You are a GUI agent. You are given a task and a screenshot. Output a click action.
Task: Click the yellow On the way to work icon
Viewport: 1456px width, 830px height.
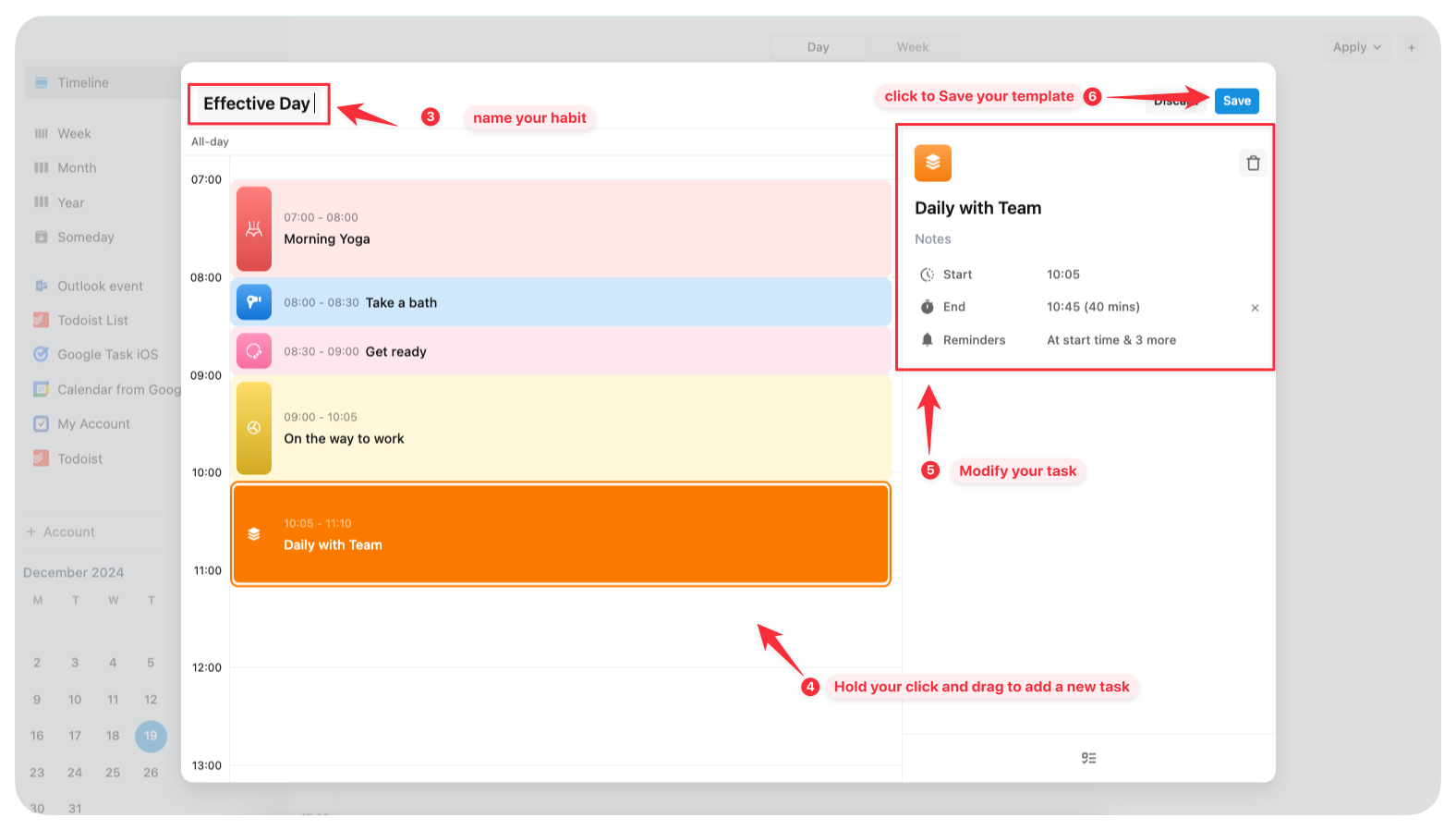tap(254, 428)
